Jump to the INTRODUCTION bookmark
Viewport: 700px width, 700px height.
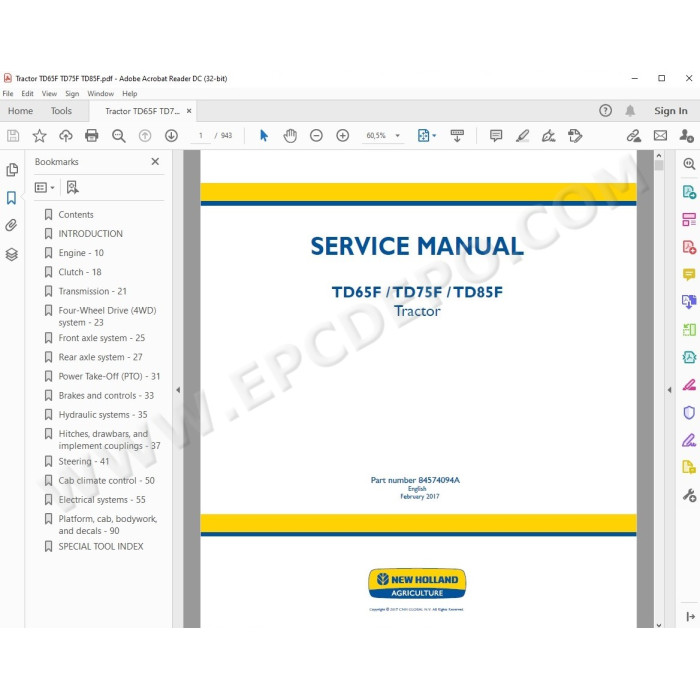pyautogui.click(x=91, y=234)
